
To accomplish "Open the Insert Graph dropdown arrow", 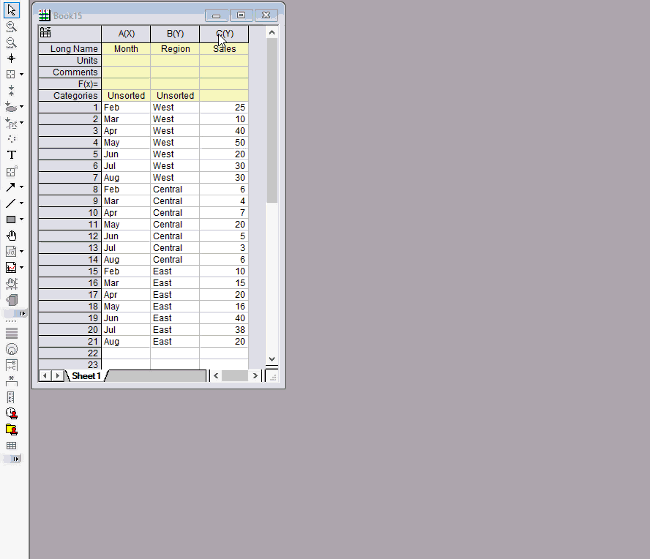I will 22,267.
